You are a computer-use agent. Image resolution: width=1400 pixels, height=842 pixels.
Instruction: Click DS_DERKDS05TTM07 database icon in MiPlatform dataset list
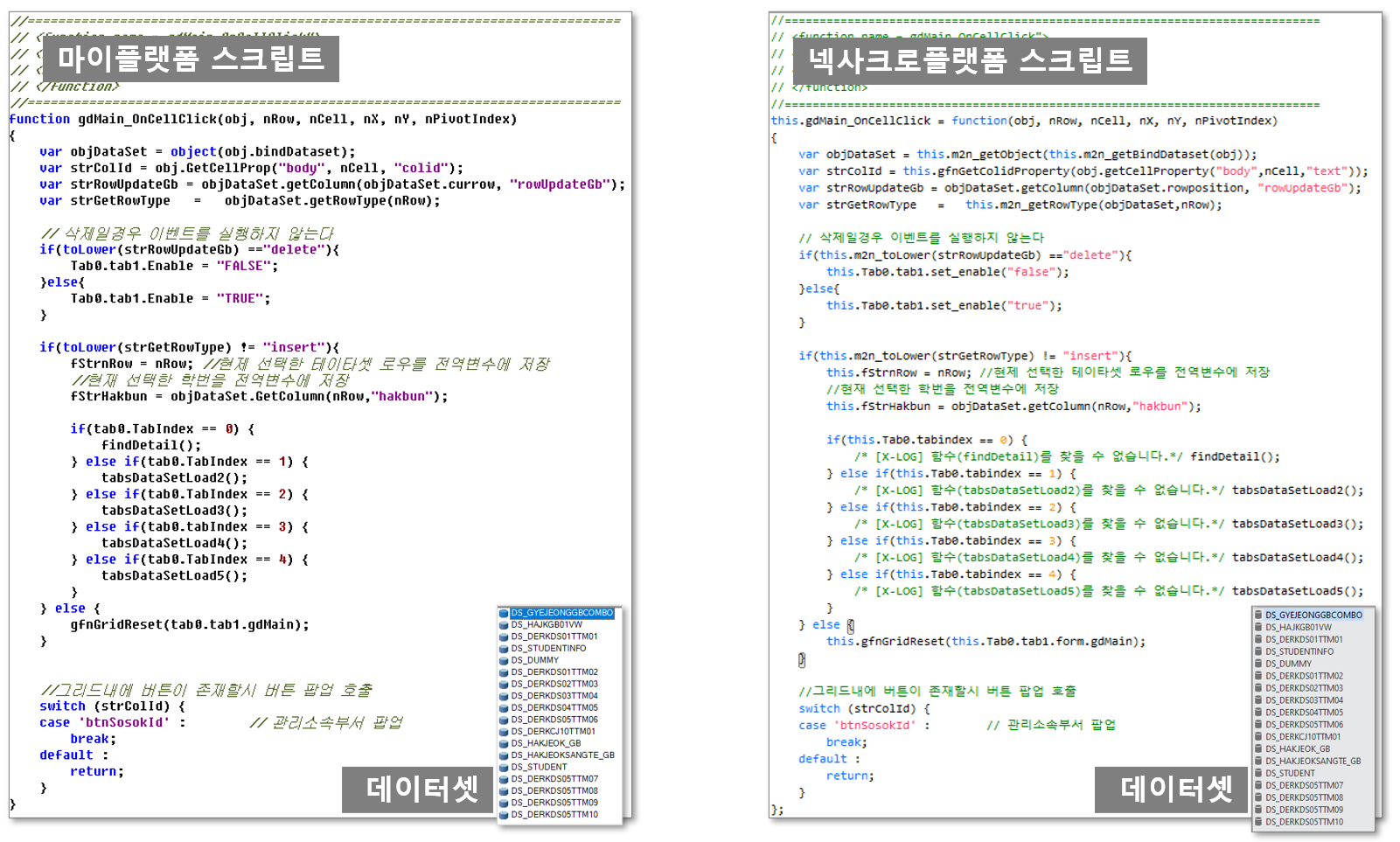click(x=504, y=778)
